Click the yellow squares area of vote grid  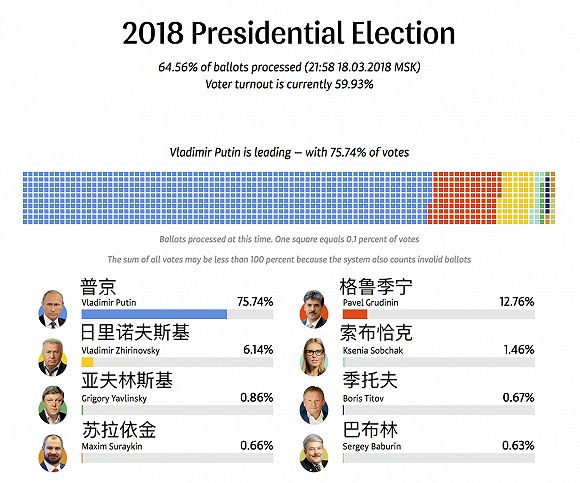(x=516, y=198)
